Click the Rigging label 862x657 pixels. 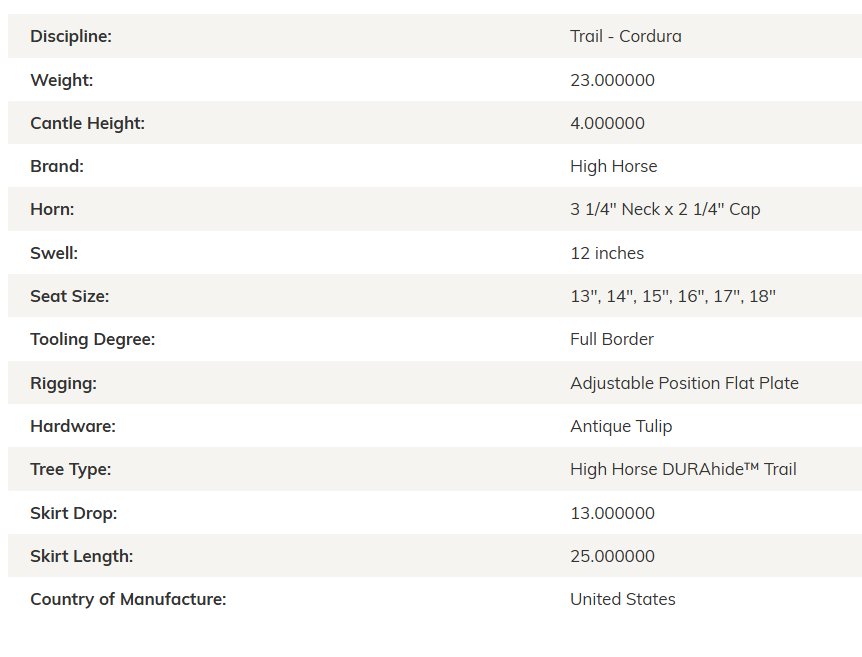63,383
